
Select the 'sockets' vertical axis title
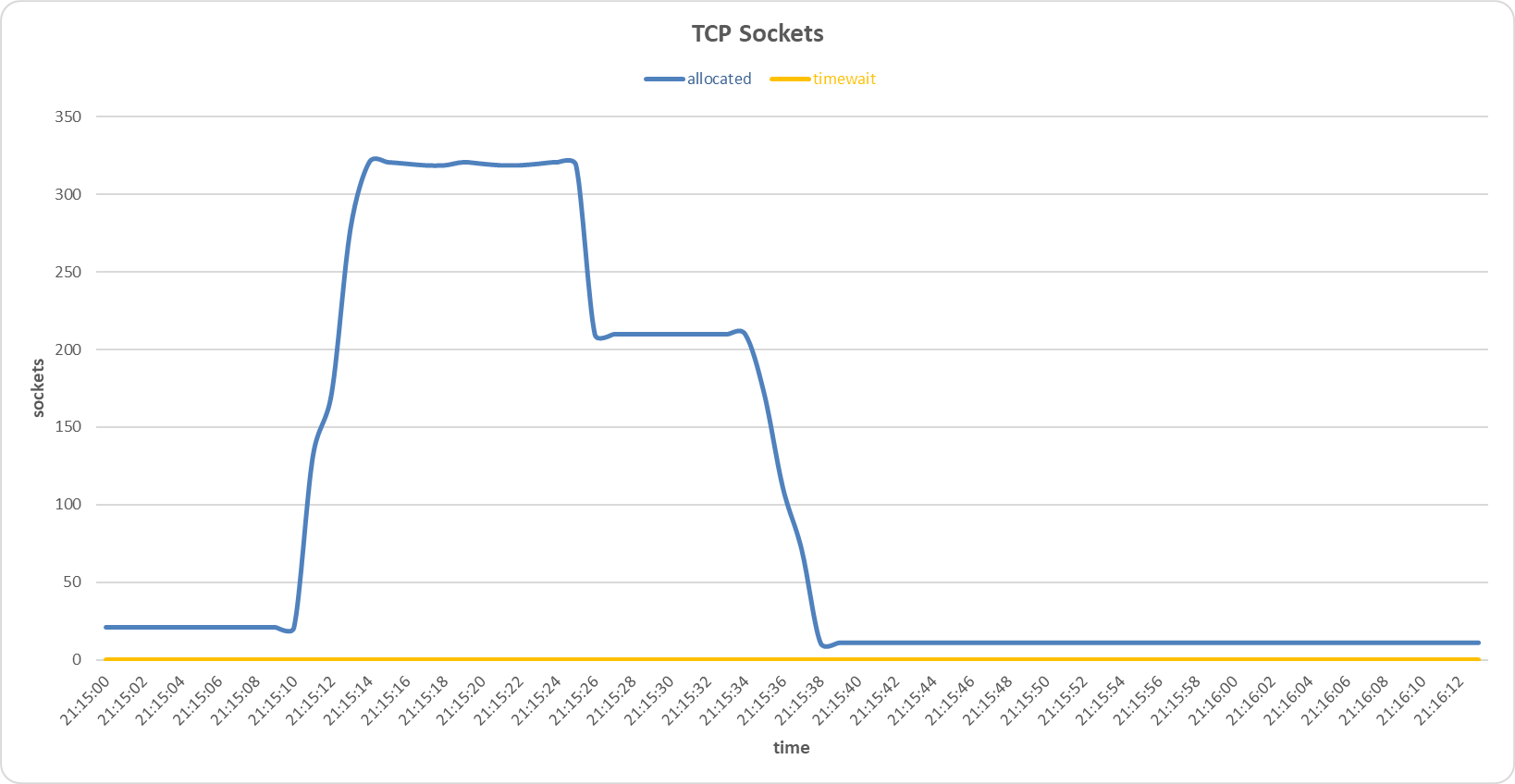point(38,388)
